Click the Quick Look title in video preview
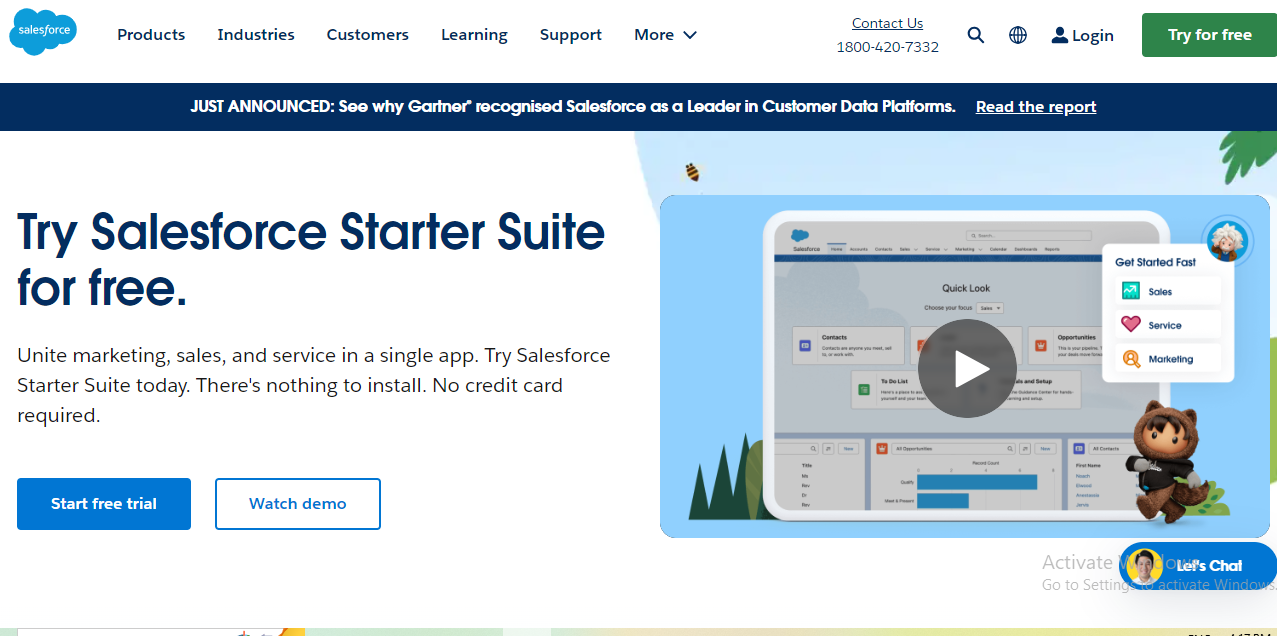 (966, 288)
